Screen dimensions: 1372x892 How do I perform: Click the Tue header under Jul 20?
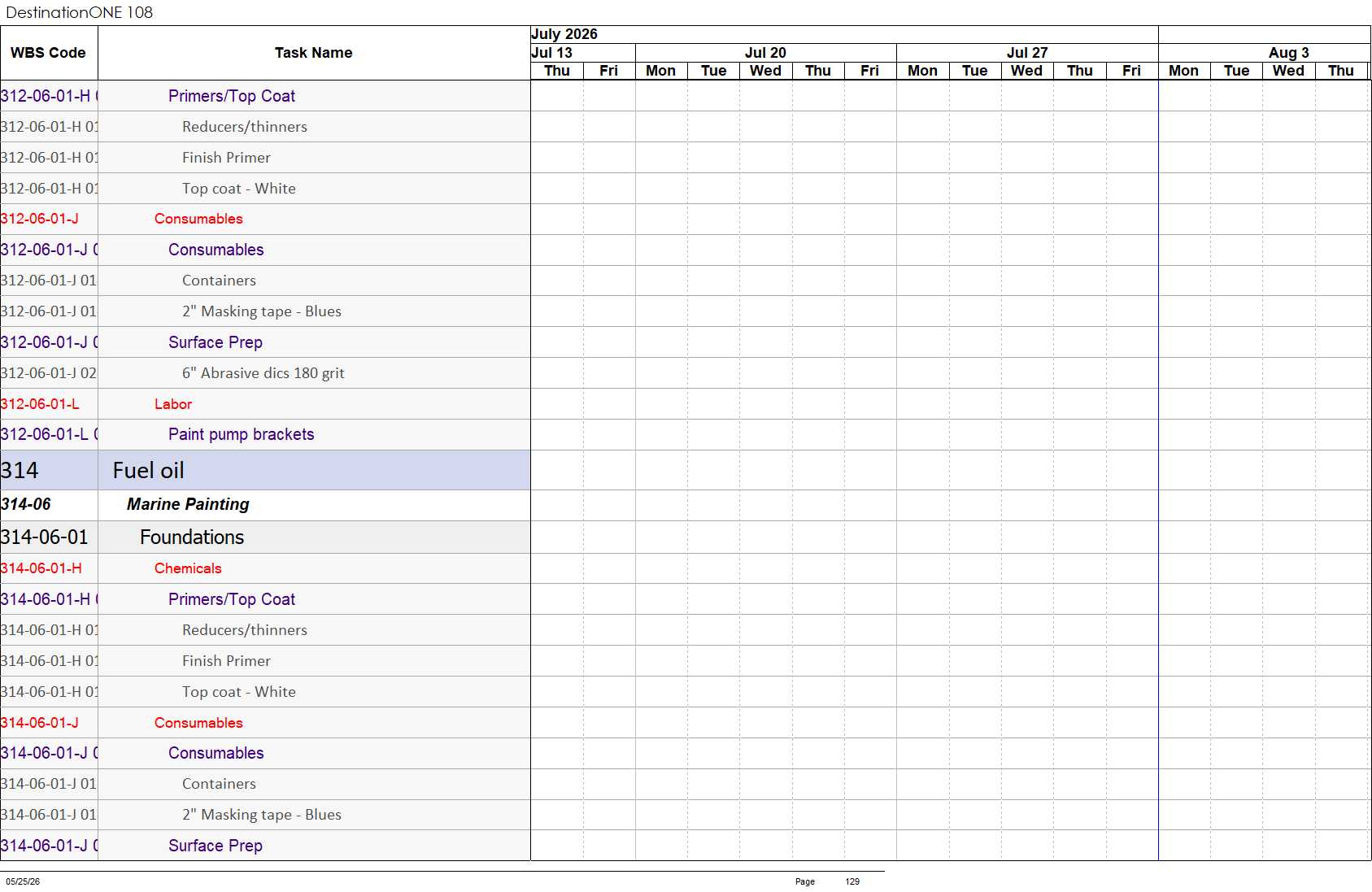click(x=713, y=71)
